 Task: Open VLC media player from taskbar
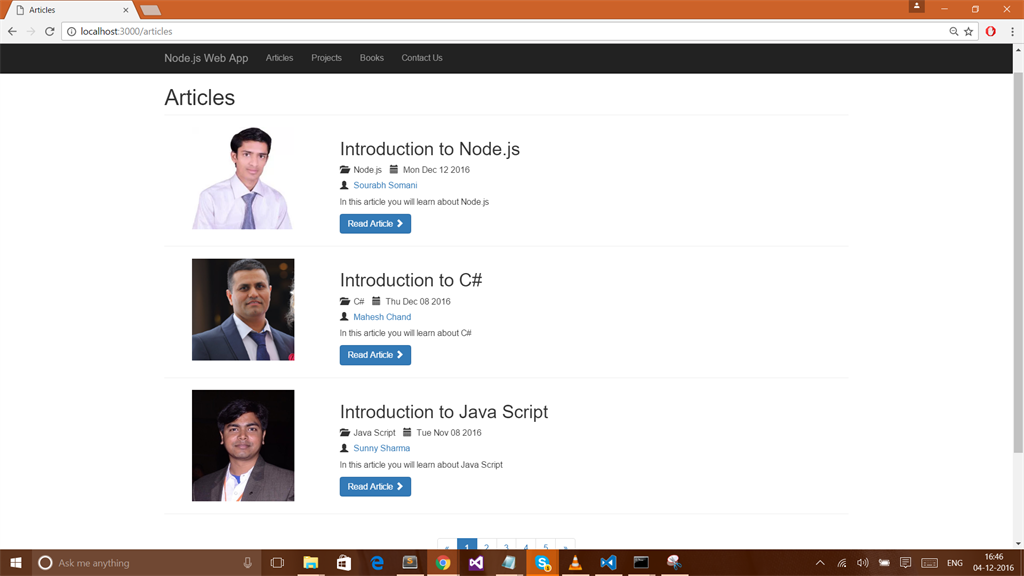(575, 563)
